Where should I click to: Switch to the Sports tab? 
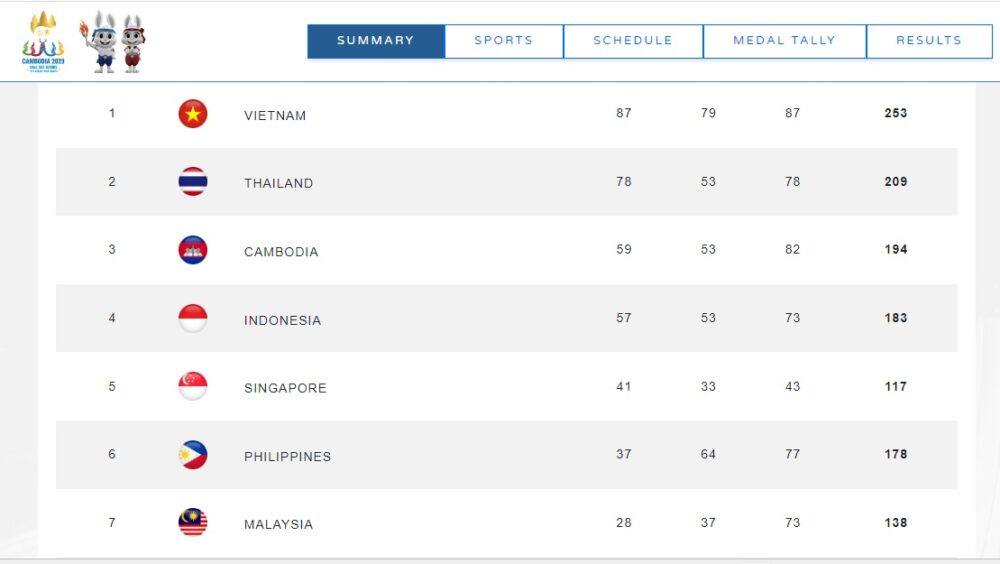click(504, 41)
